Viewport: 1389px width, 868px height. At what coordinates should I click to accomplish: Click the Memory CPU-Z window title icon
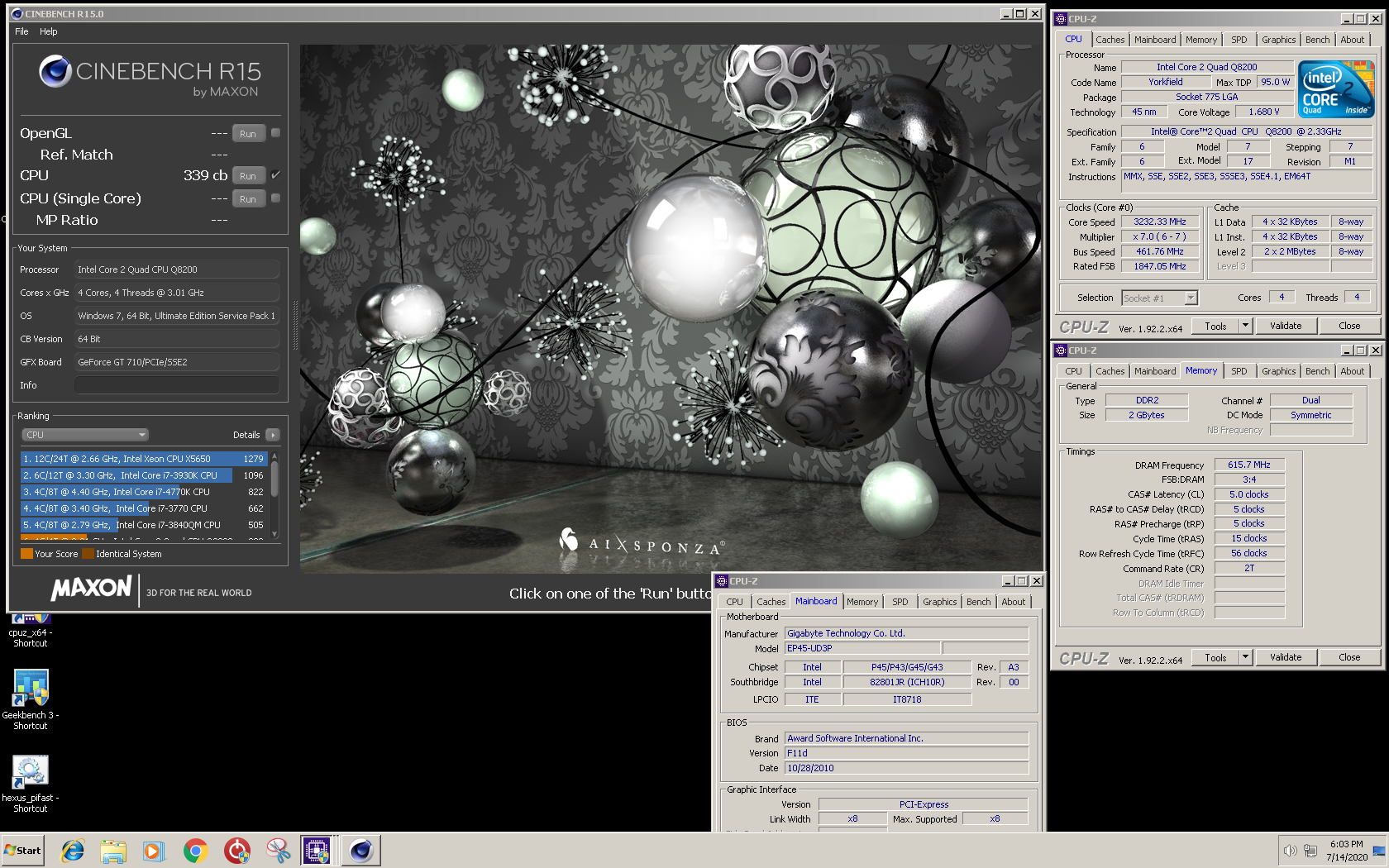(x=1061, y=351)
